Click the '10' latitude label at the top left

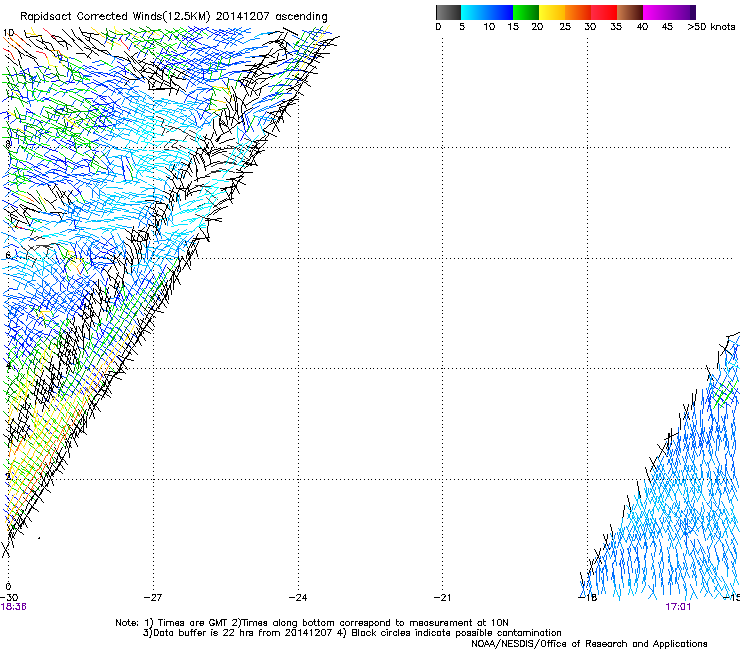pos(8,33)
